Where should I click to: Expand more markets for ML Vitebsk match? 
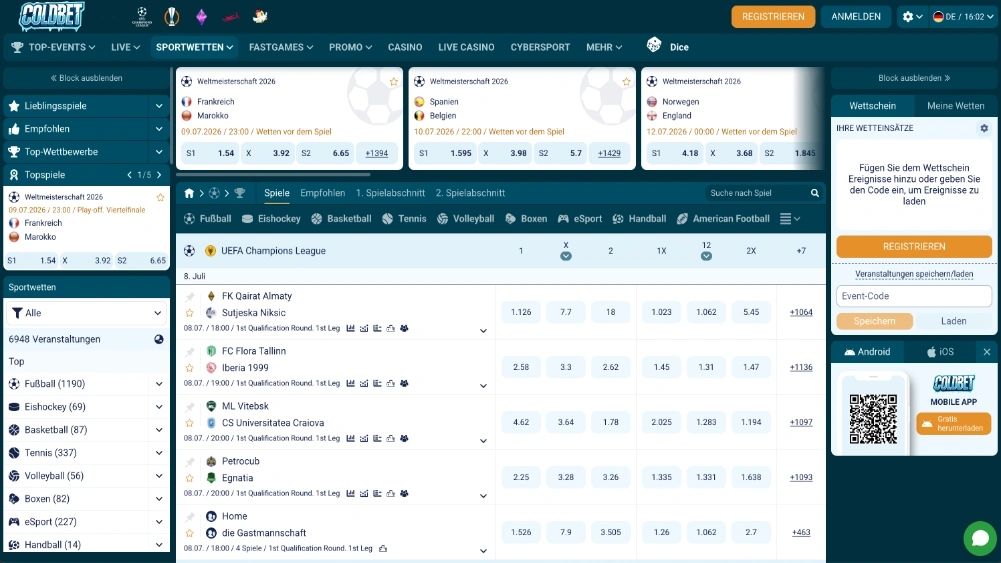click(483, 441)
